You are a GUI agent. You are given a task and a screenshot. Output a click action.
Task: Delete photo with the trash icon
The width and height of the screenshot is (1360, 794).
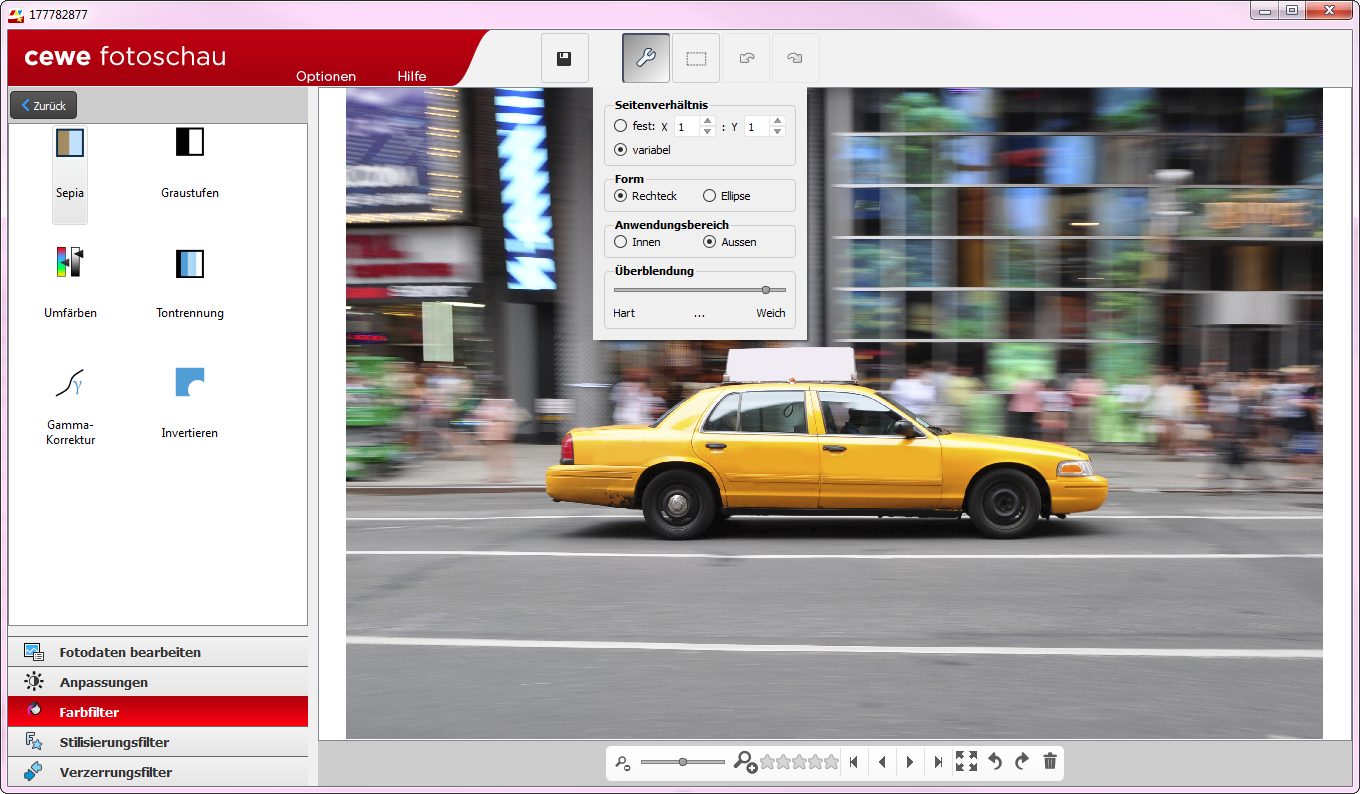point(1050,762)
